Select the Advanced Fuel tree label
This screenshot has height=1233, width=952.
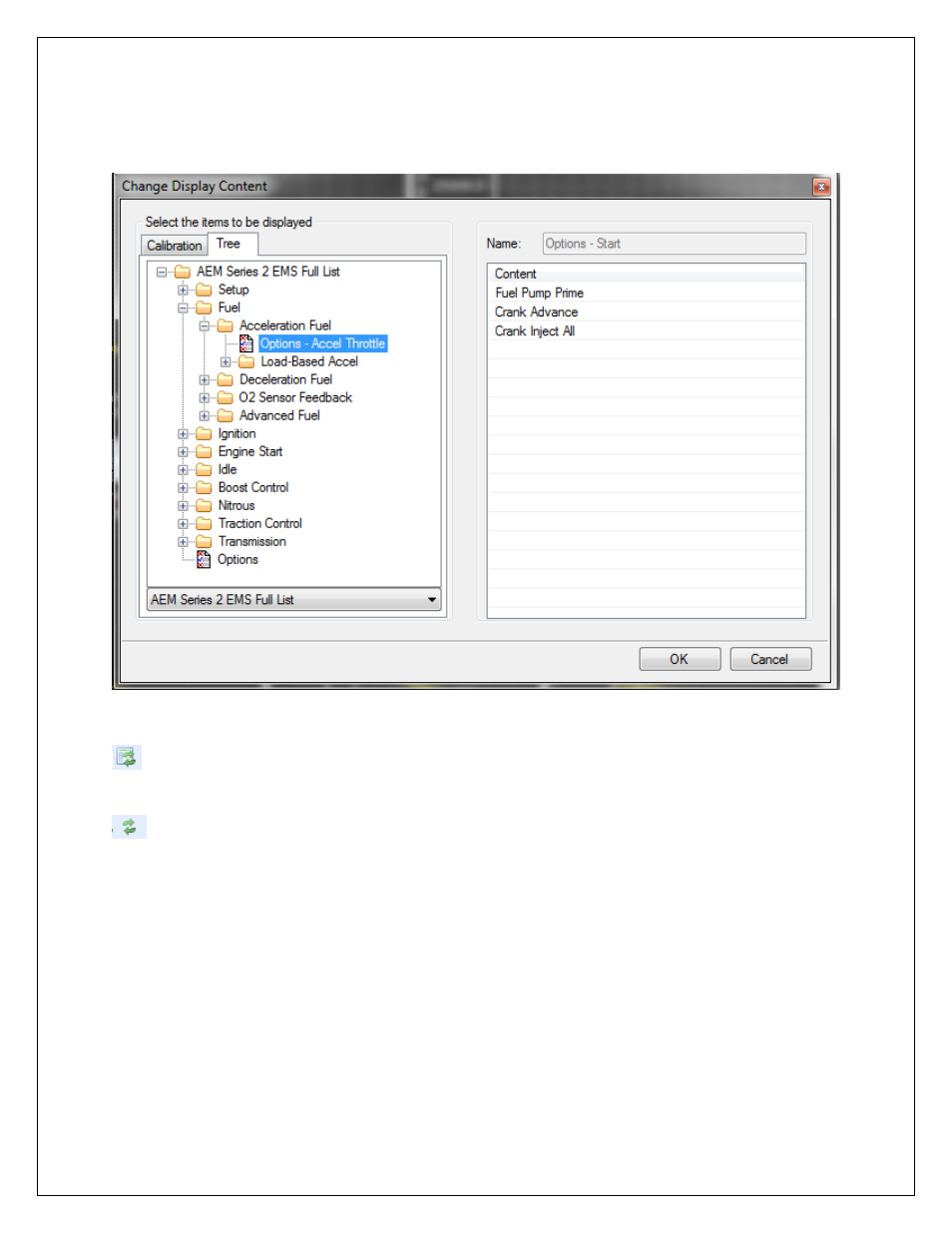pos(279,415)
